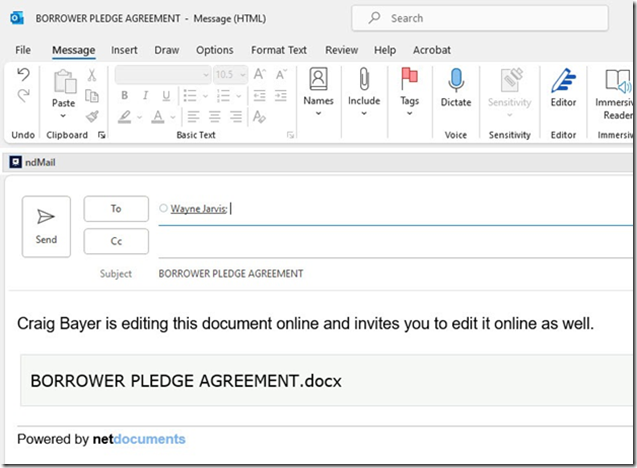Open the Review tab
This screenshot has width=637, height=468.
tap(341, 50)
